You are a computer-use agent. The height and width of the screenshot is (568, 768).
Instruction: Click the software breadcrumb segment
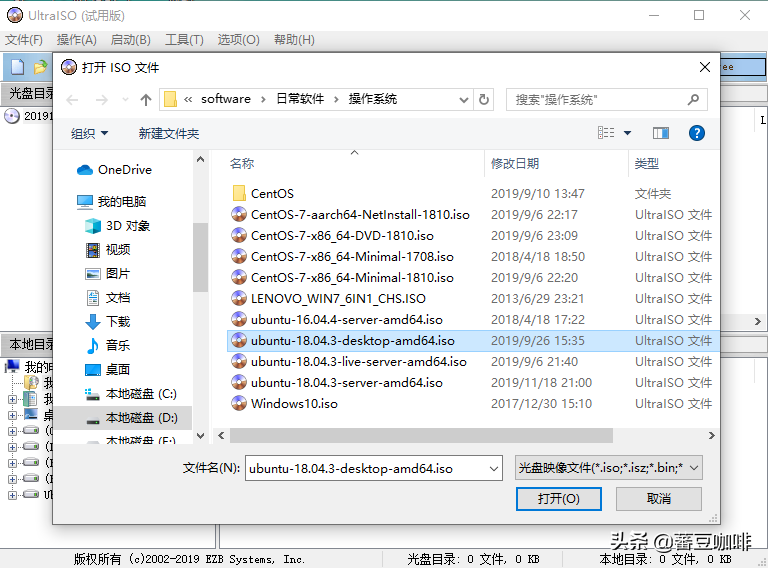point(226,99)
